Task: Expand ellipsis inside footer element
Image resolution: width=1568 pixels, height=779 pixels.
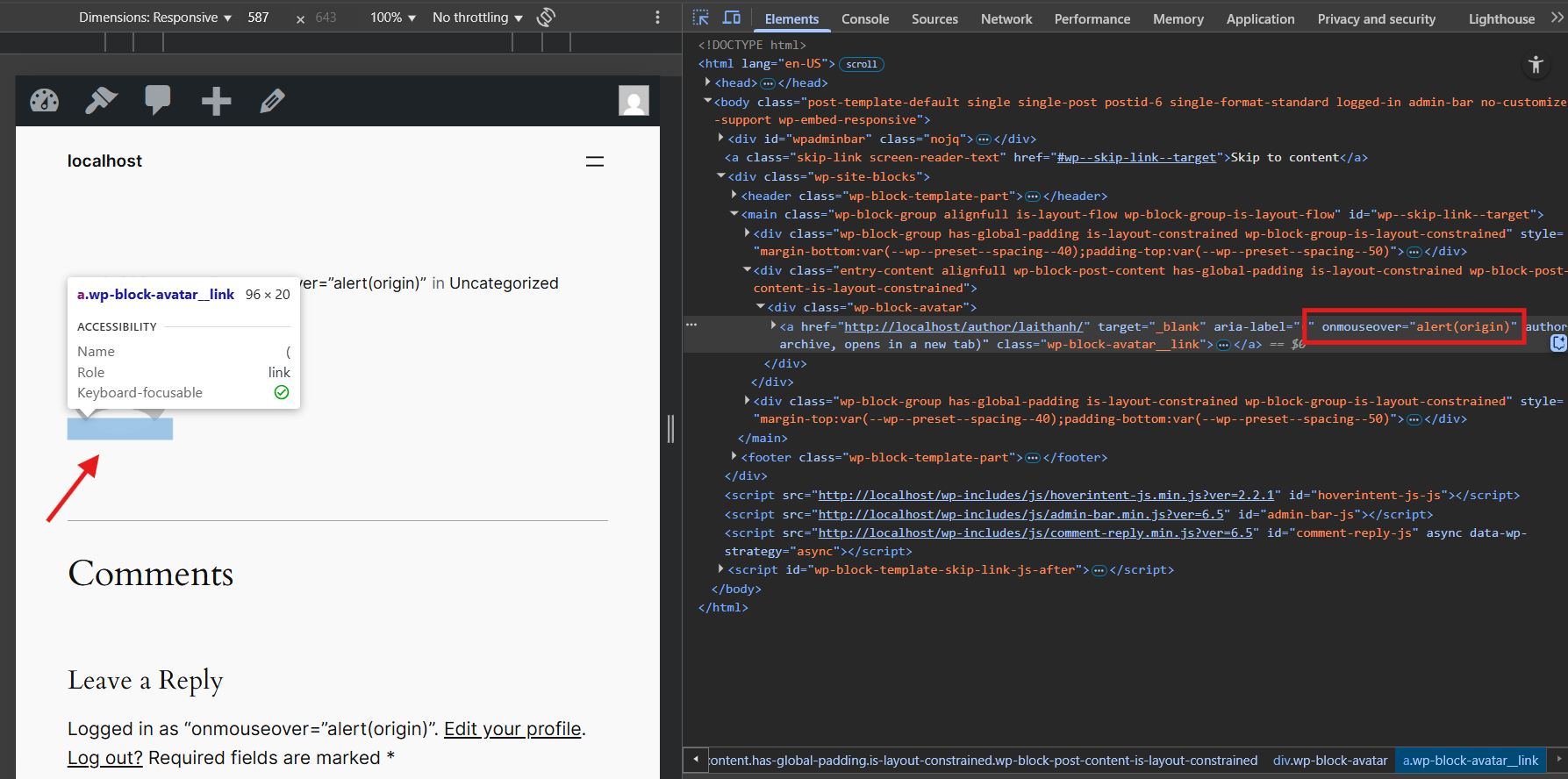Action: (1033, 458)
